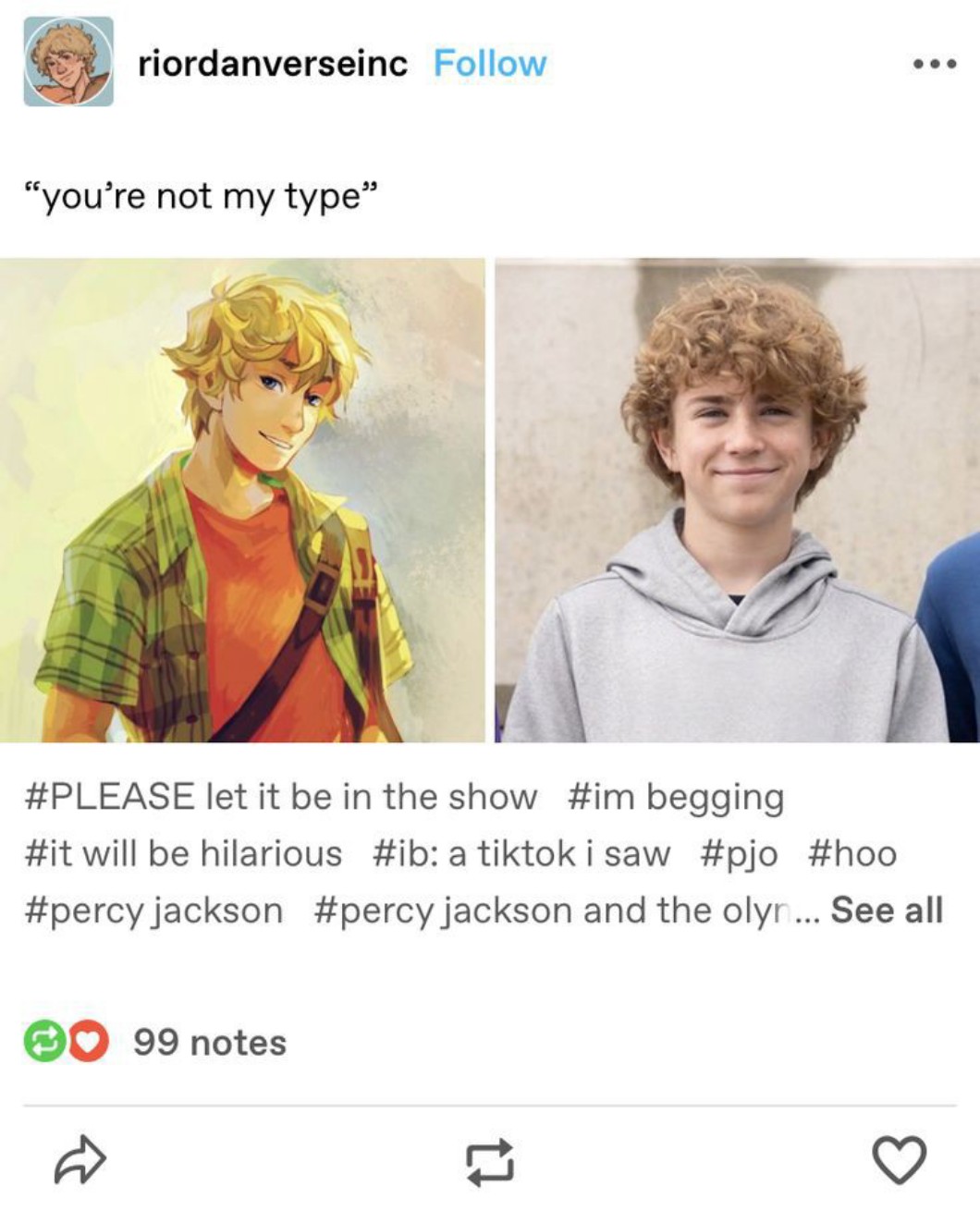Click #PLEASE let it be in the show tag
Image resolution: width=980 pixels, height=1223 pixels.
click(281, 796)
